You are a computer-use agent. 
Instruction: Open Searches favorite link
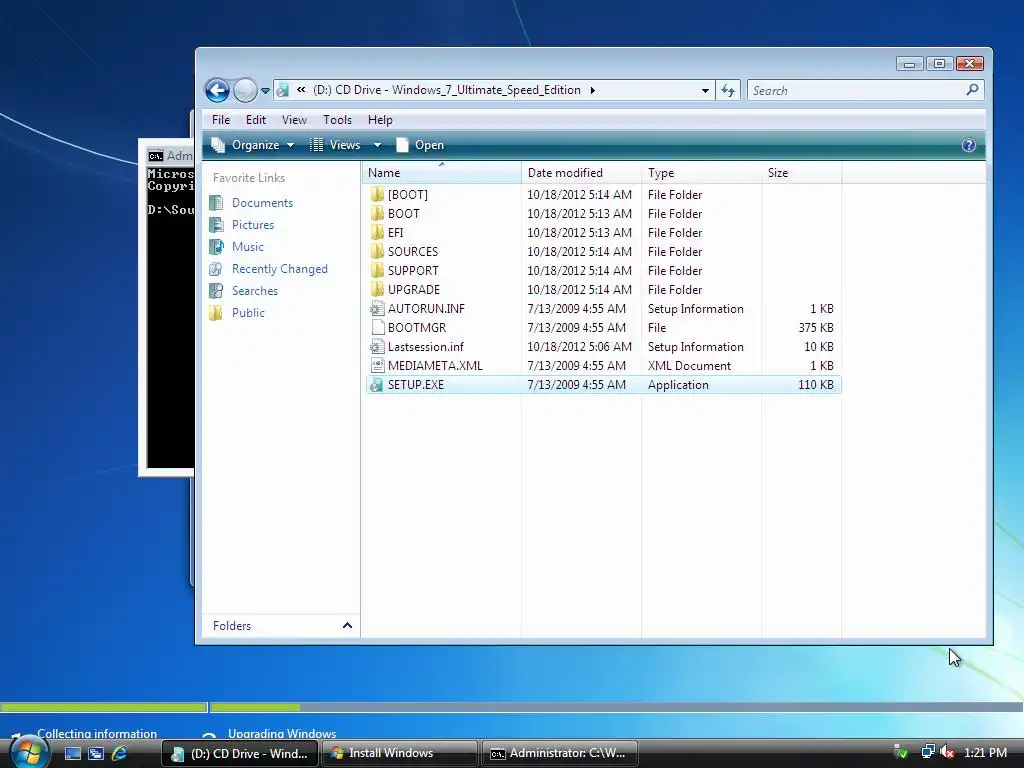tap(255, 291)
